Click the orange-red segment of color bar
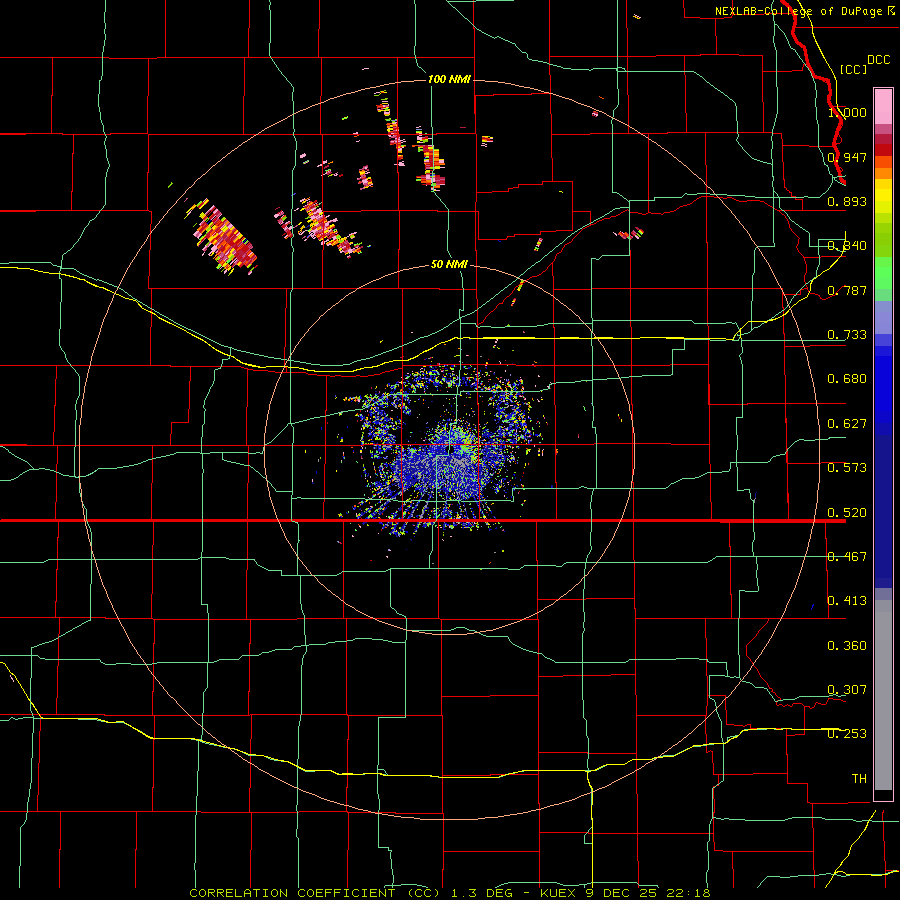The image size is (900, 900). point(883,162)
